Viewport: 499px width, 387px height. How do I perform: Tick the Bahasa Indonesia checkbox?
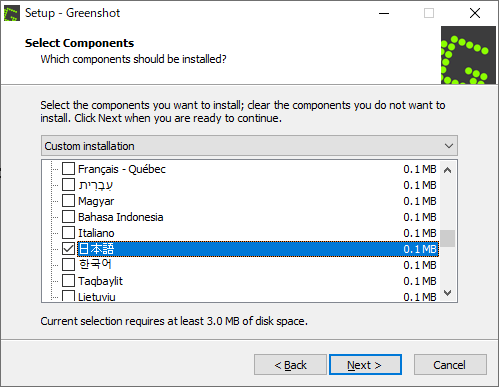coord(68,217)
